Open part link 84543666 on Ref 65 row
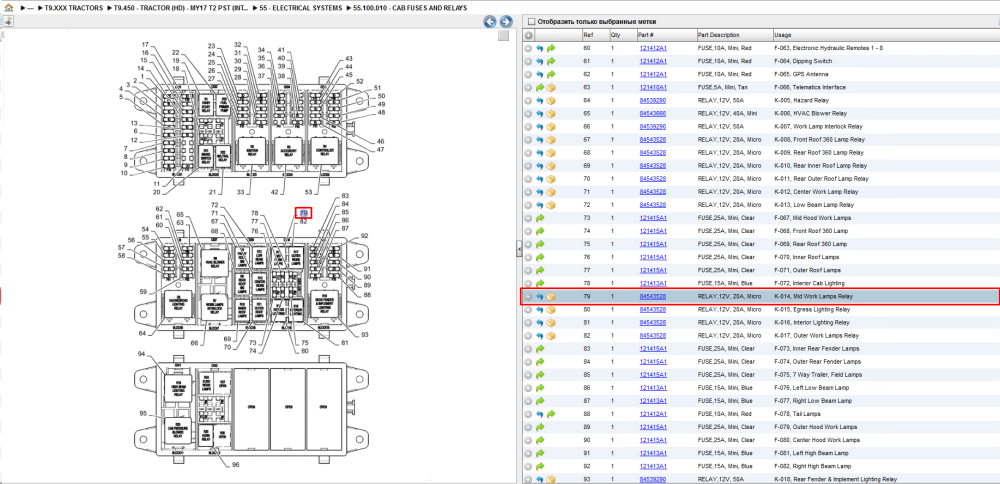This screenshot has height=484, width=1000. 653,114
